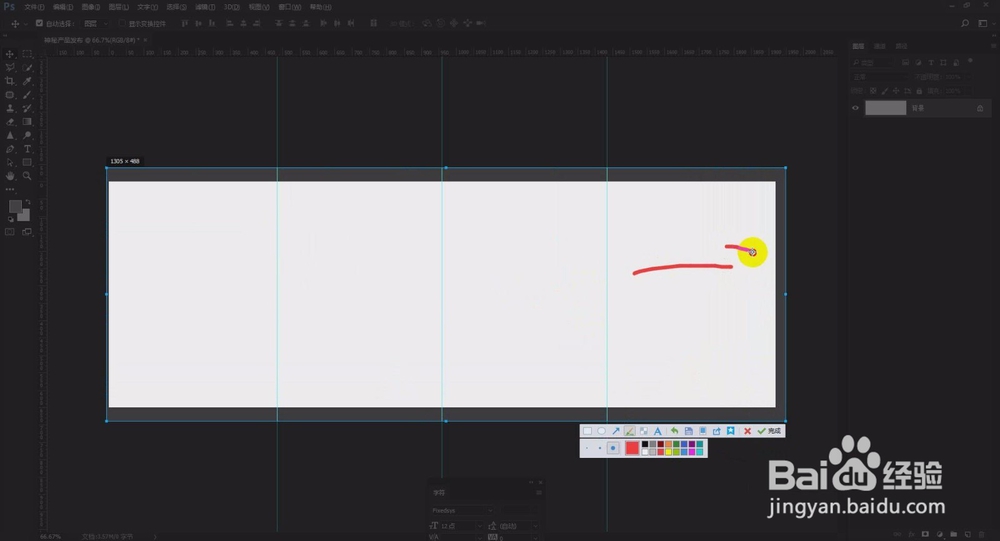Select the Pen tool

[10, 149]
